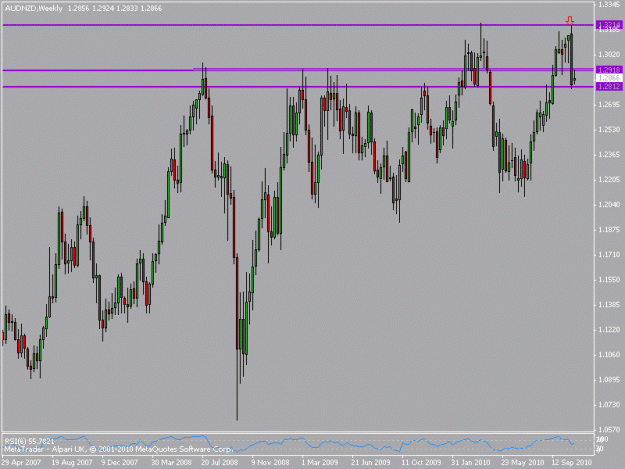Click the 9 Nov 2008 date label
This screenshot has height=469, width=625.
pyautogui.click(x=270, y=463)
